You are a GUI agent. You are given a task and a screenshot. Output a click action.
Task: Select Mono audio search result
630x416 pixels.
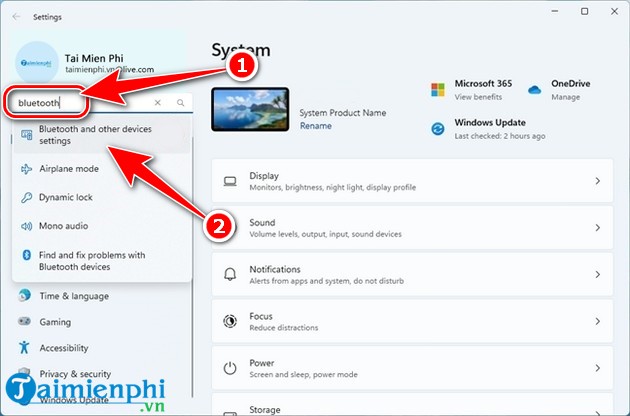(102, 226)
